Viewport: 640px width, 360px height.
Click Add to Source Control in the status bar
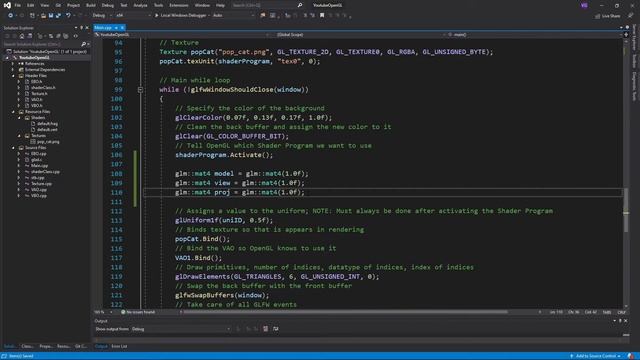[x=596, y=356]
